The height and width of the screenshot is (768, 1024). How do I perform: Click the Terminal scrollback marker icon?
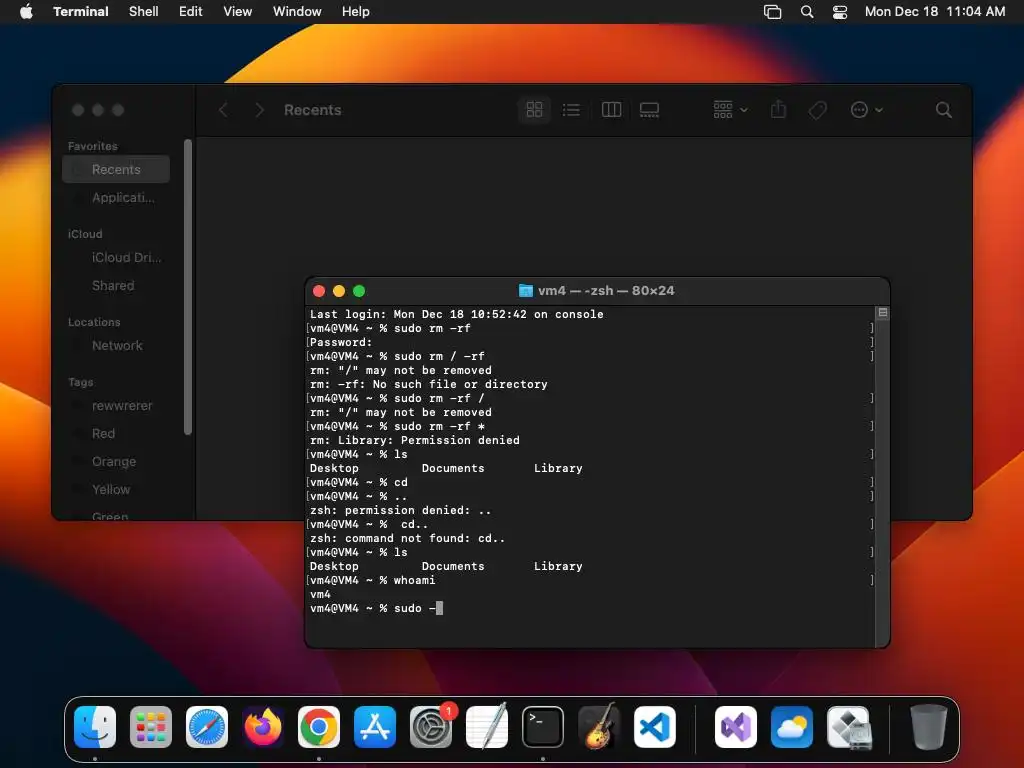click(x=883, y=313)
